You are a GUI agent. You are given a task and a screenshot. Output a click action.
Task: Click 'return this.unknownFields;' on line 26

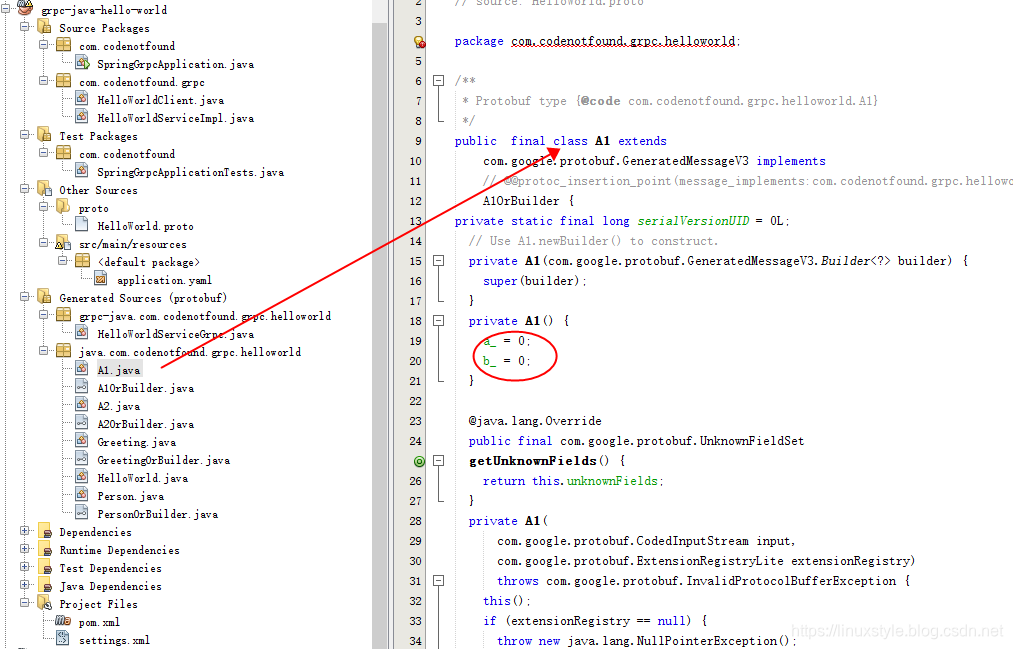click(573, 481)
